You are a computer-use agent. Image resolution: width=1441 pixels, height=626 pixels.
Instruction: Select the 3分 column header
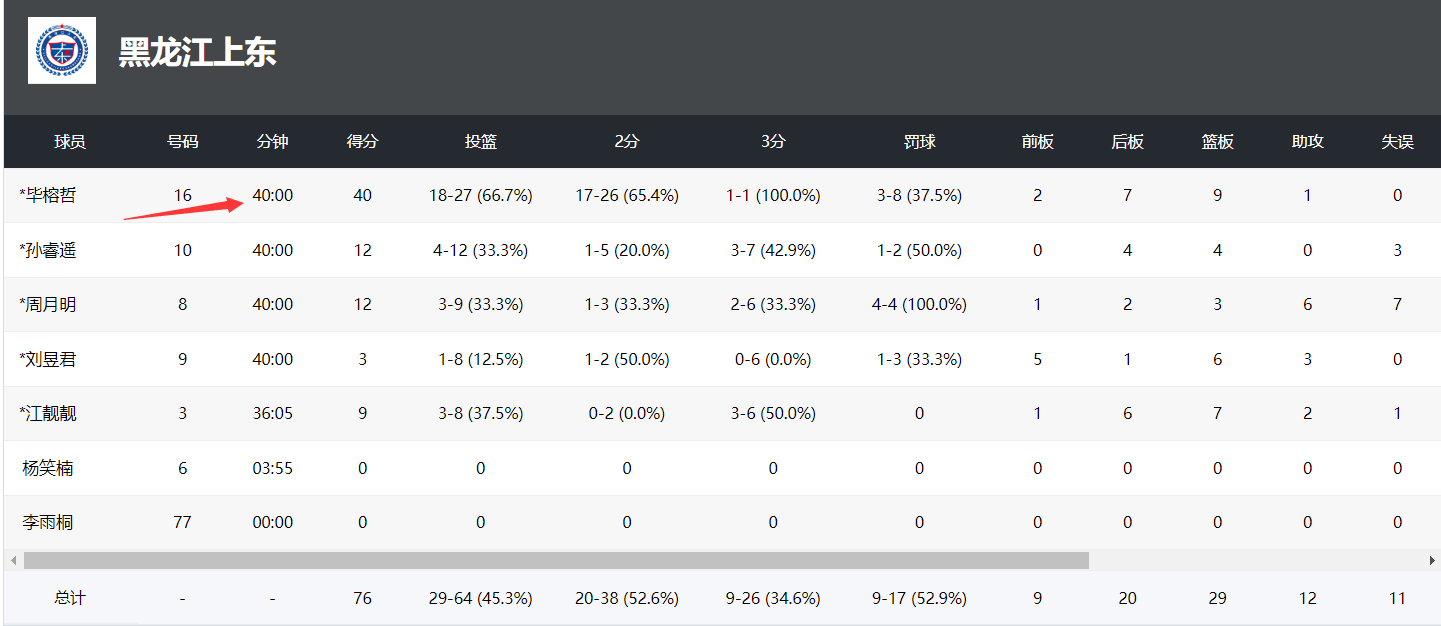tap(773, 142)
